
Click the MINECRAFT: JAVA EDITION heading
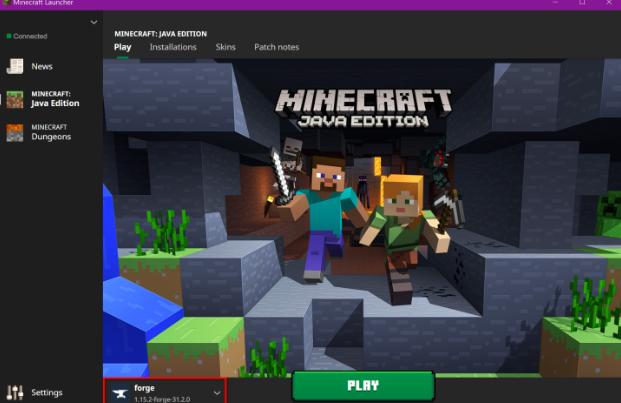[160, 34]
